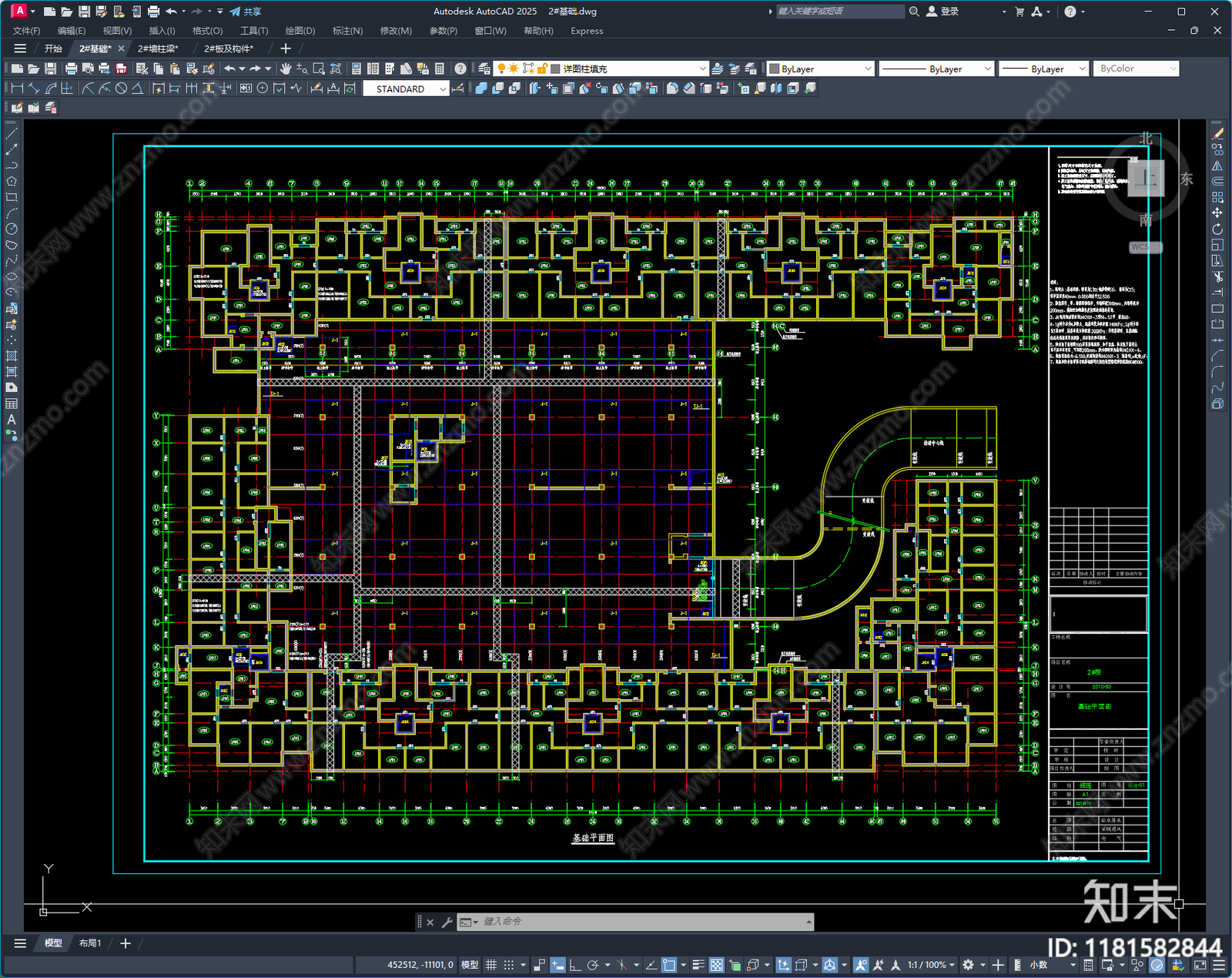Expand the command line history arrow

tap(808, 922)
